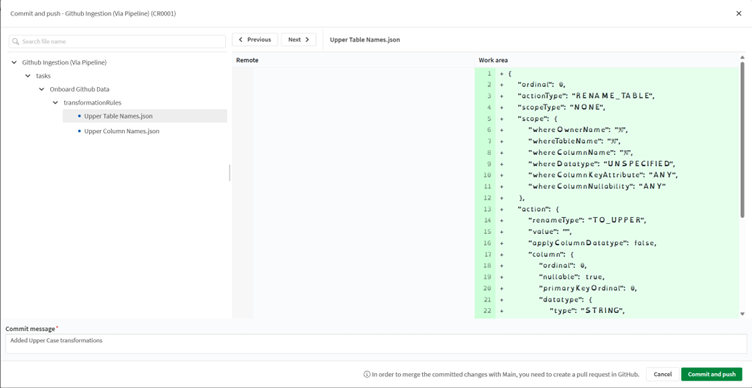Viewport: 752px width, 388px height.
Task: Click the "nullable": true line
Action: (x=572, y=277)
